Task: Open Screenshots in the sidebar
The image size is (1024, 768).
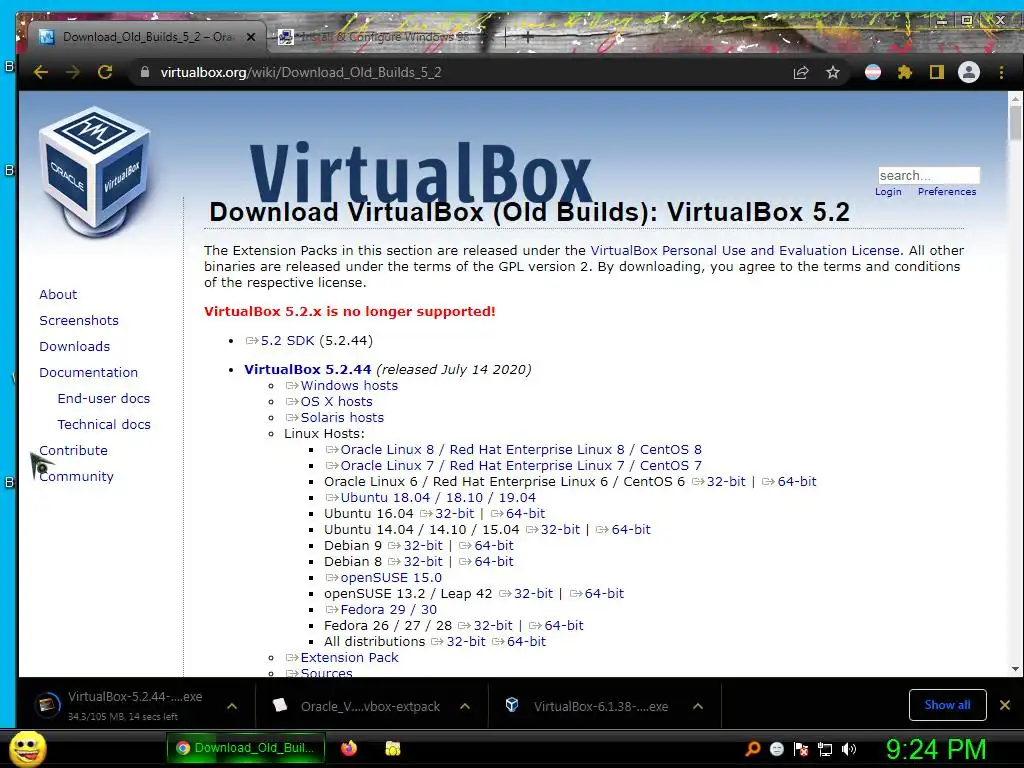Action: pos(79,321)
